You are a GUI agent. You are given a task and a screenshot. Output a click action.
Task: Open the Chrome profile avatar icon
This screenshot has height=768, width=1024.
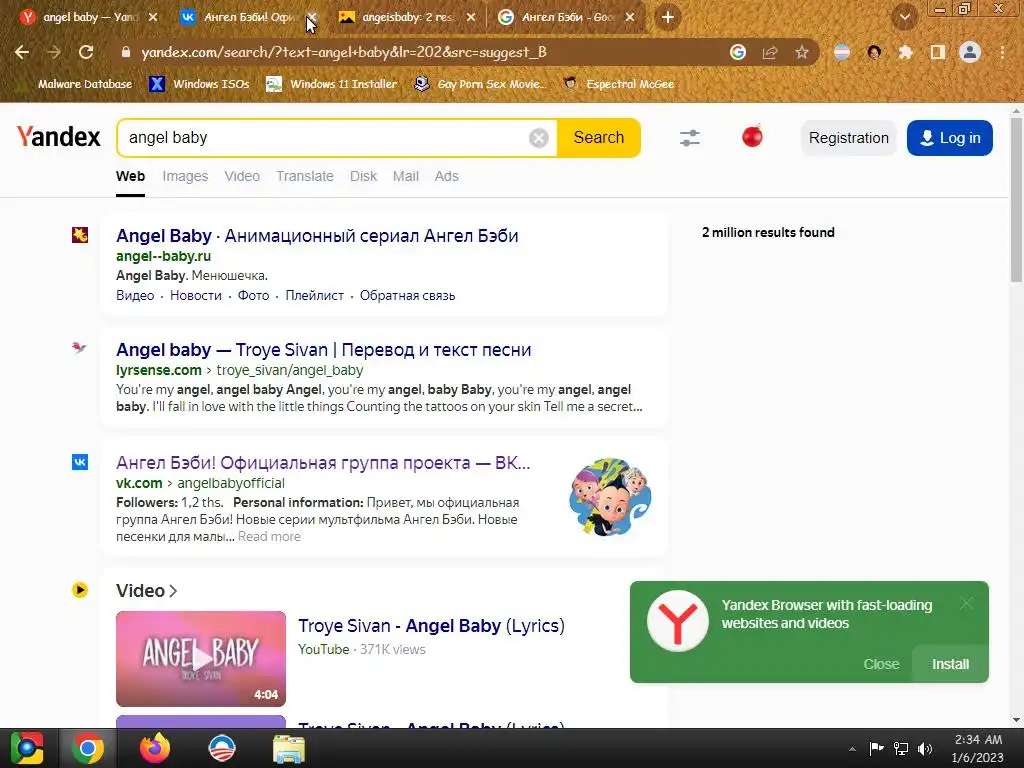click(x=970, y=52)
